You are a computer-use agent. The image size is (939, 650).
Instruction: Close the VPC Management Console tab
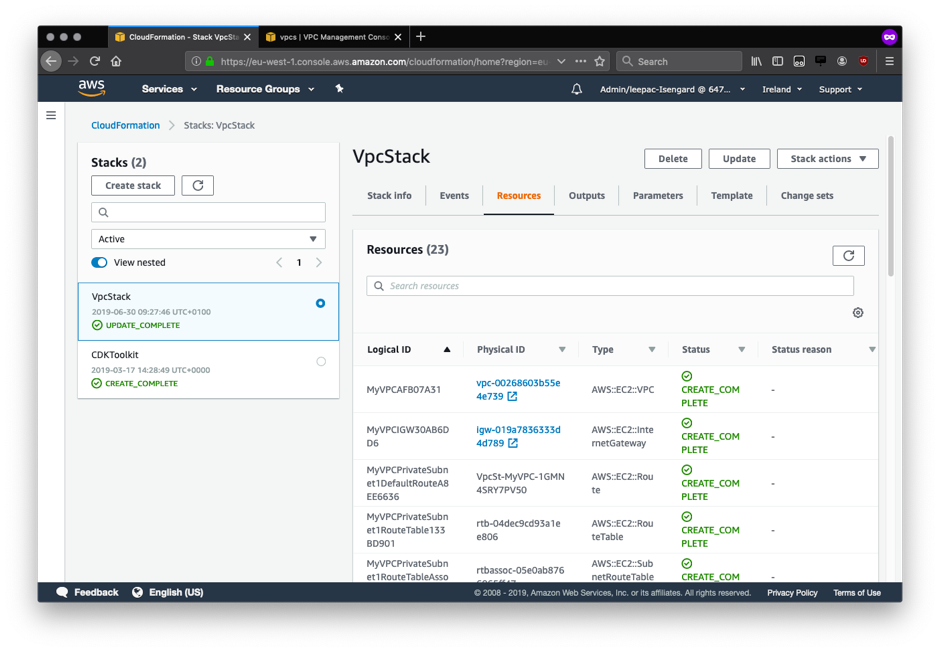tap(398, 37)
